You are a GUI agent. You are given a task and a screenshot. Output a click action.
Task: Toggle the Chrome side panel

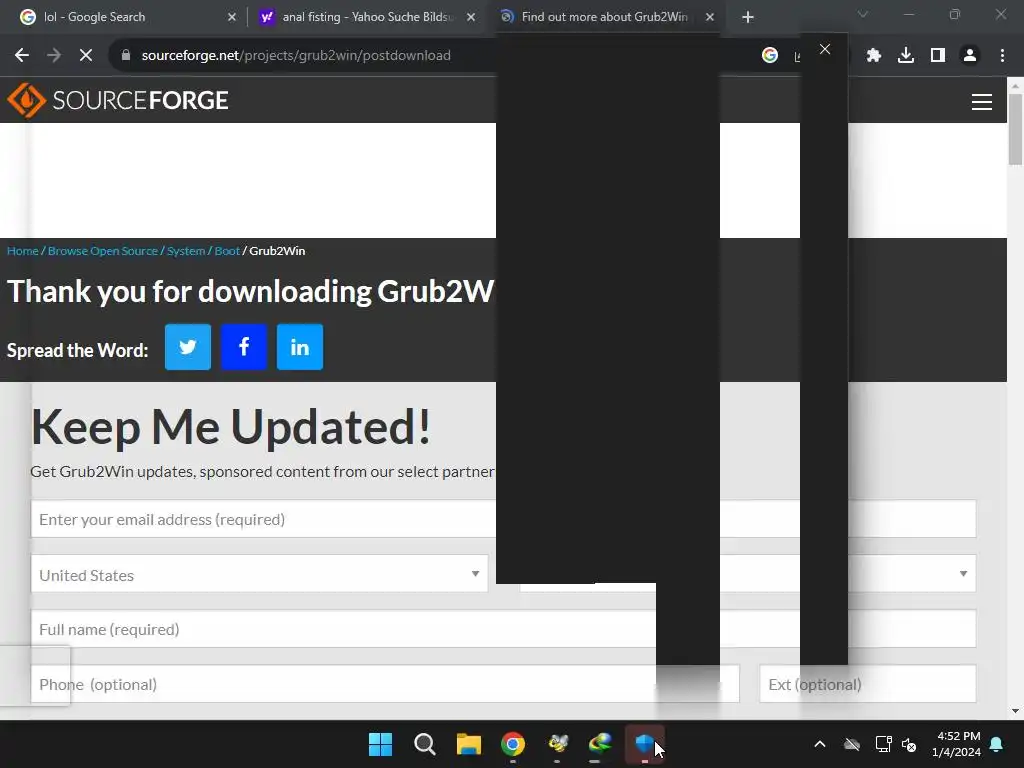(938, 56)
